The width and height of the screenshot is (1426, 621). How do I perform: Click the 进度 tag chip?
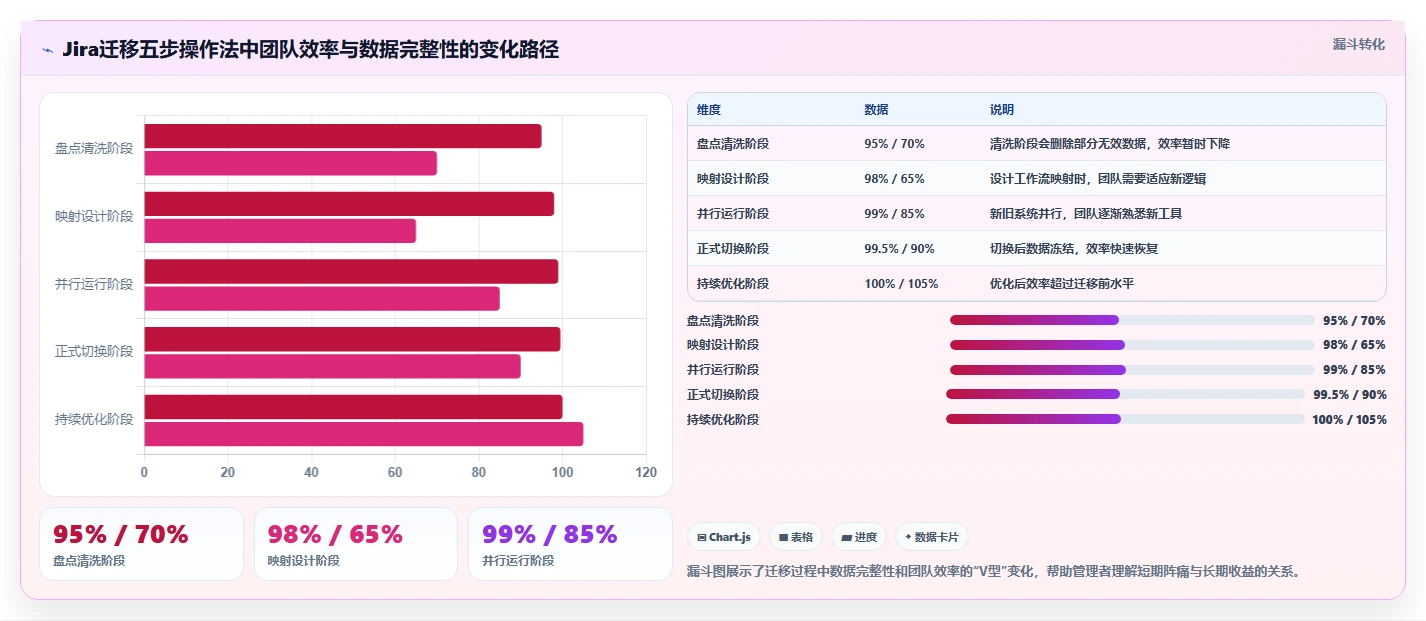tap(859, 537)
